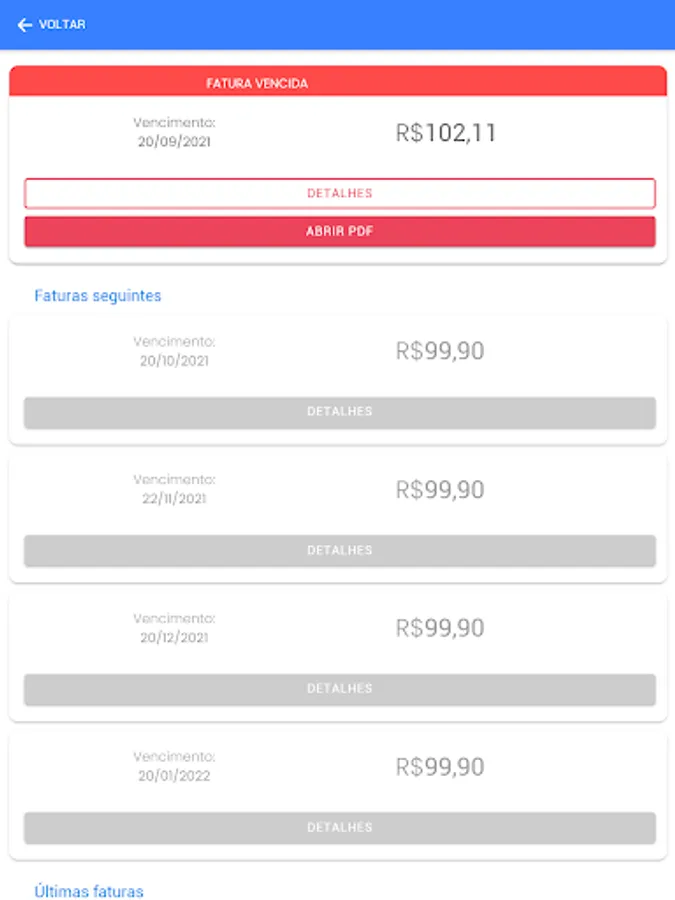This screenshot has height=900, width=675.
Task: Click the Últimas faturas section heading
Action: [x=89, y=891]
